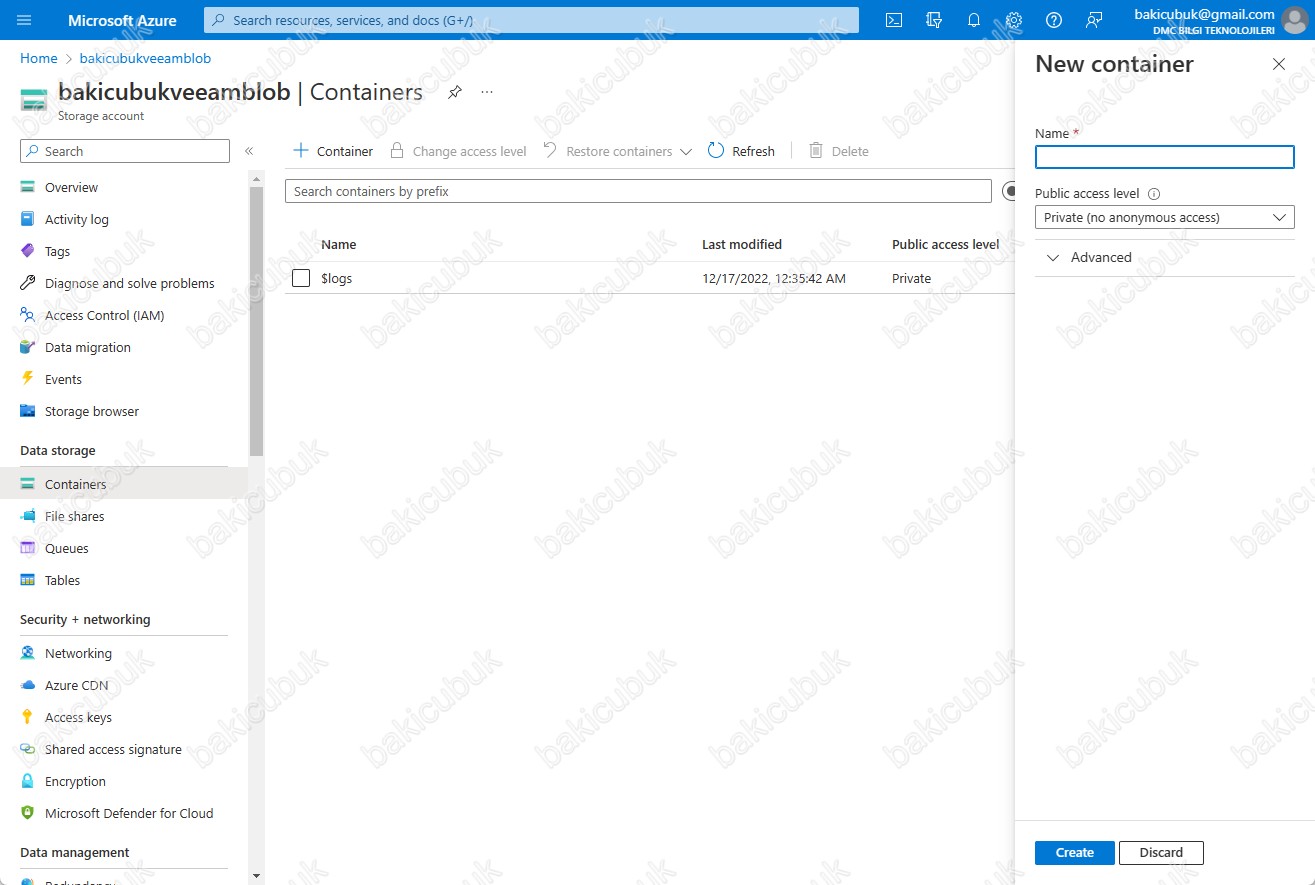Screen dimensions: 1315x885
Task: Click the user account avatar
Action: [1294, 20]
